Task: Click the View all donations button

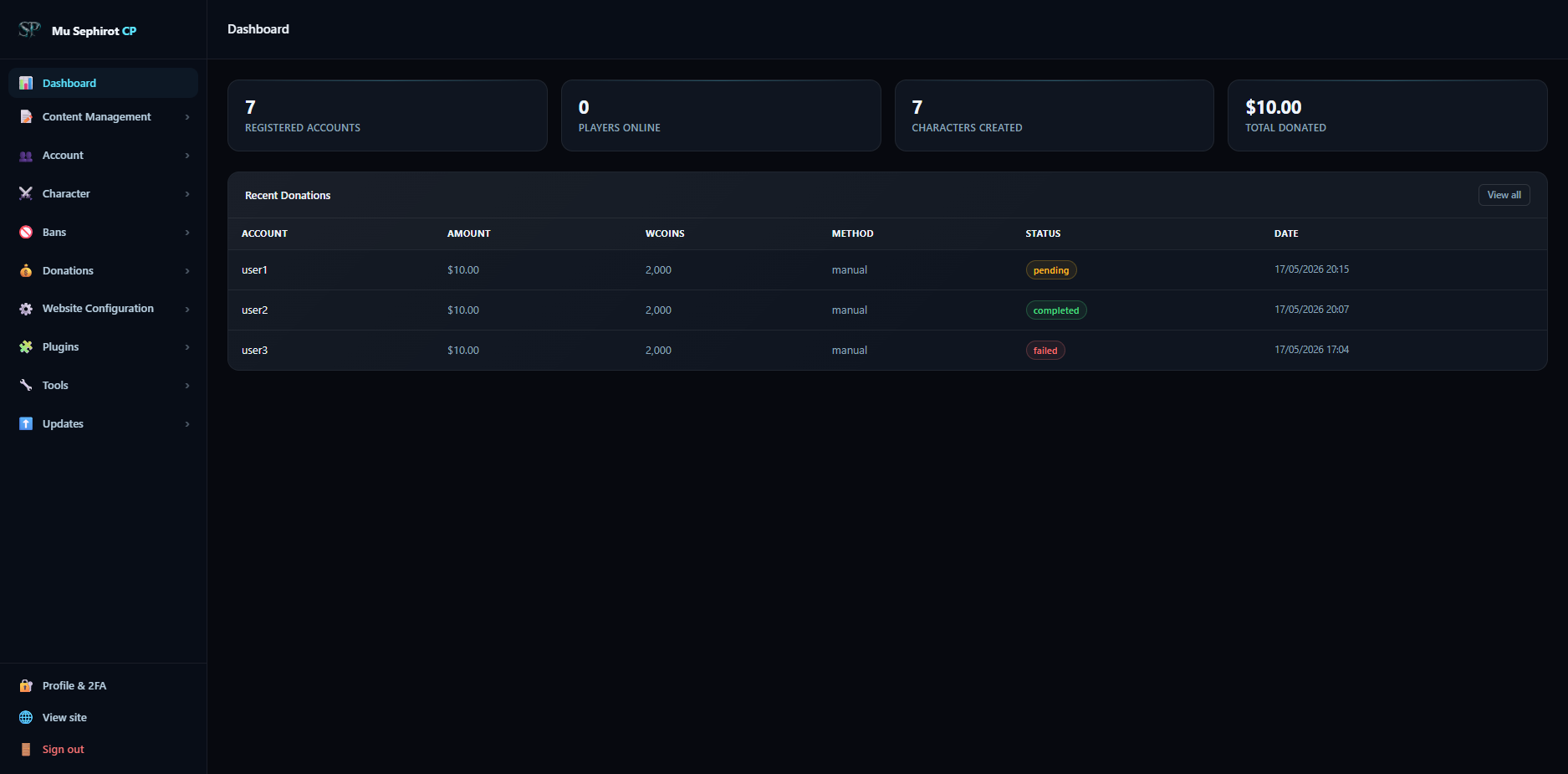Action: coord(1504,195)
